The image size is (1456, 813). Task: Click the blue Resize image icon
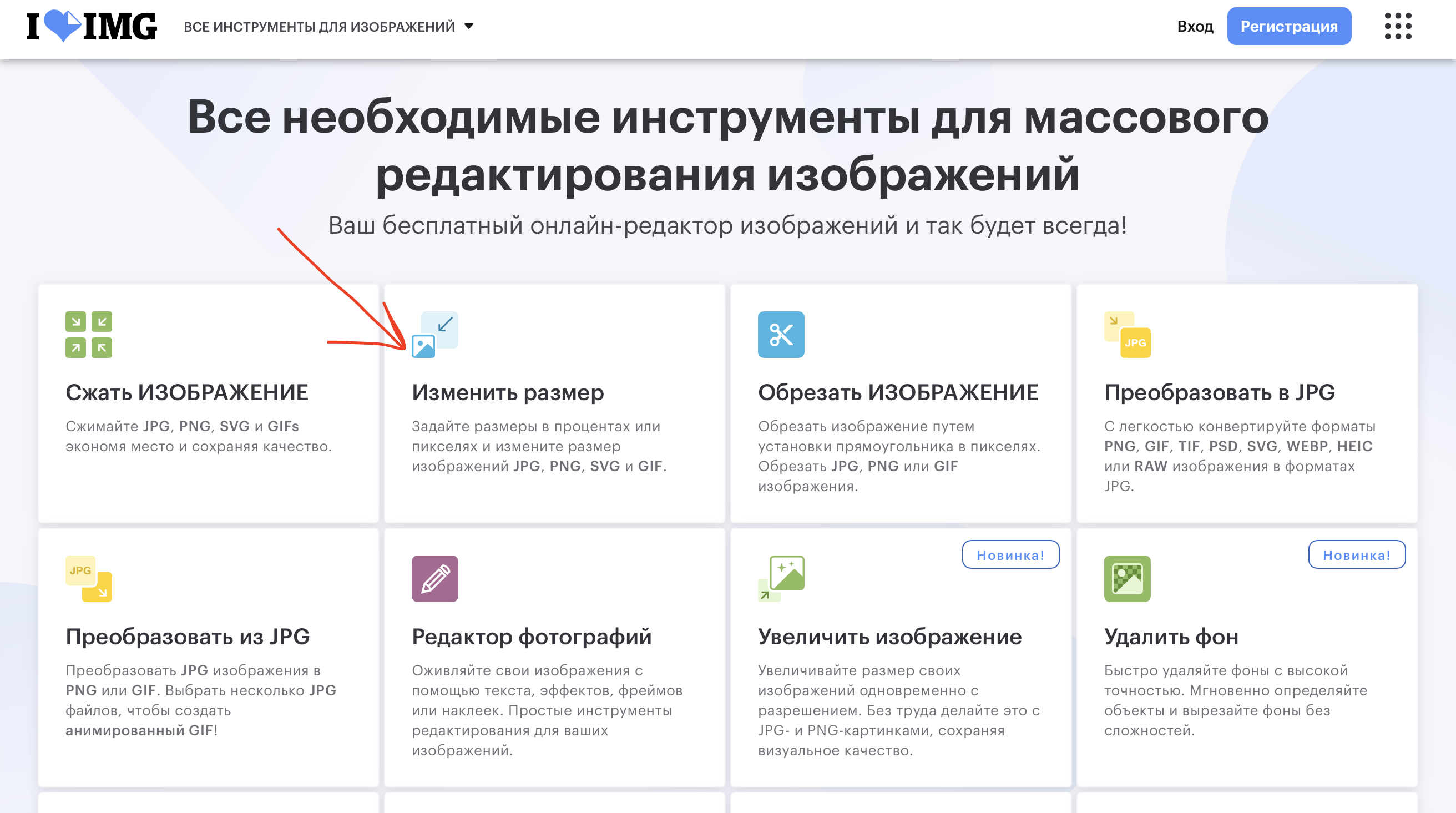tap(434, 335)
